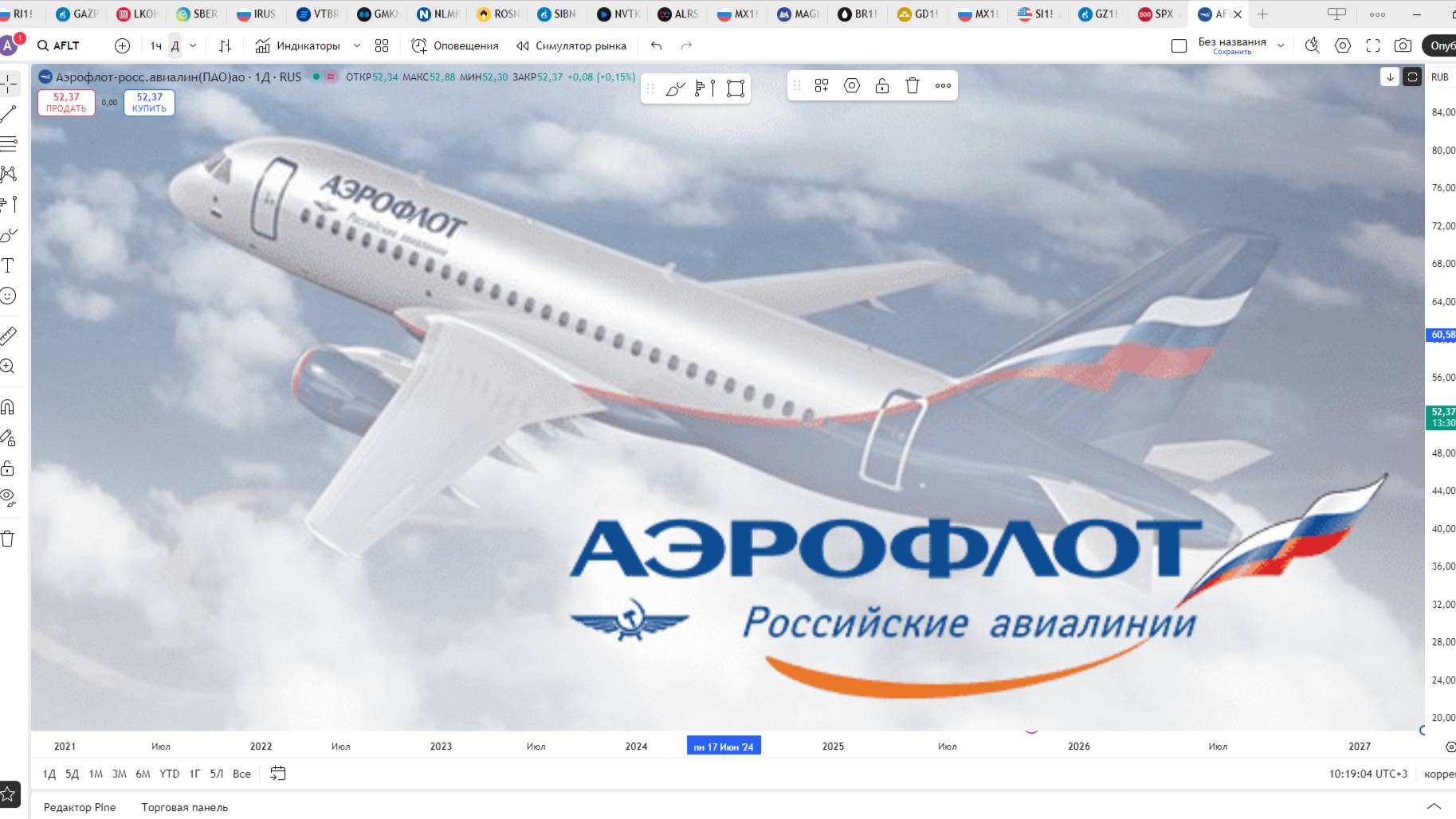
Task: Expand the favorite indicators chevron
Action: click(x=357, y=45)
